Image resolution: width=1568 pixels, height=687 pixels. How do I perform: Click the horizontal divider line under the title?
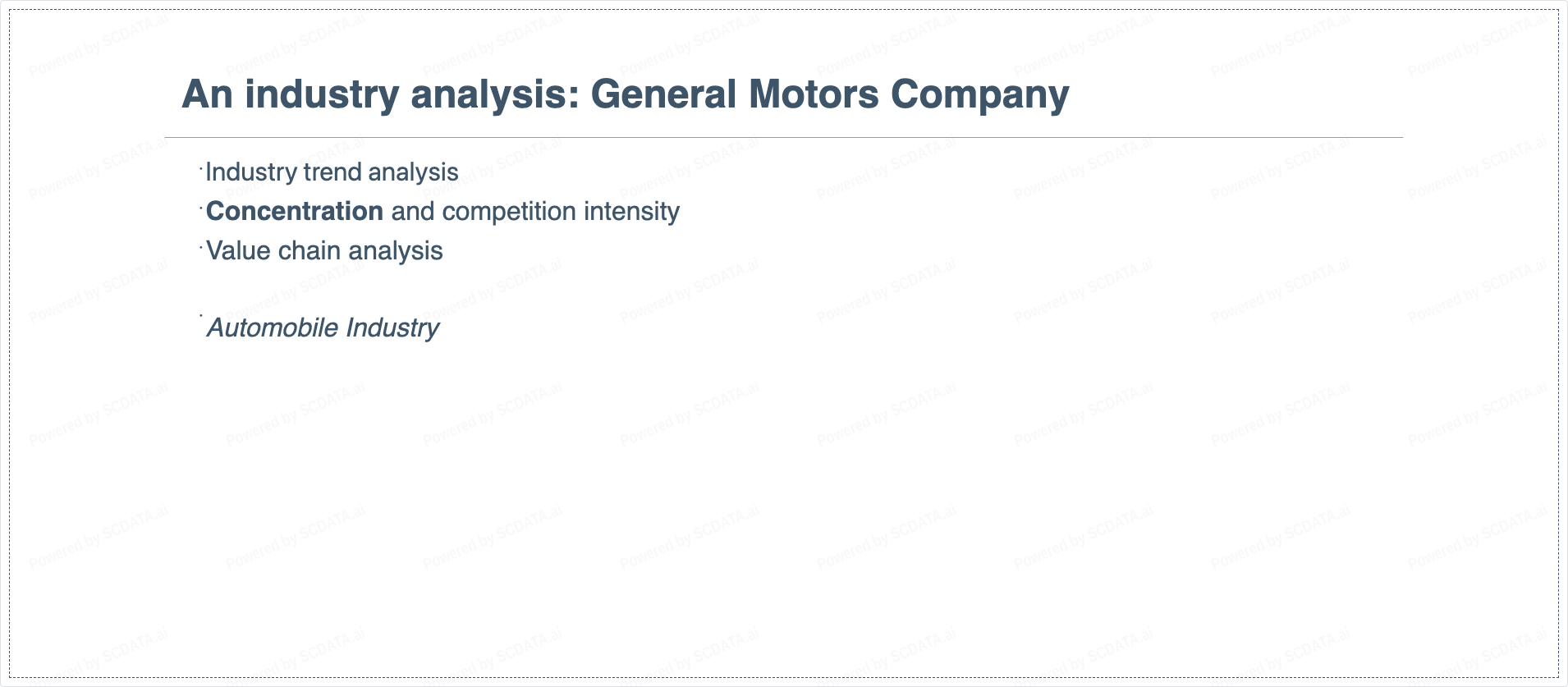coord(783,137)
